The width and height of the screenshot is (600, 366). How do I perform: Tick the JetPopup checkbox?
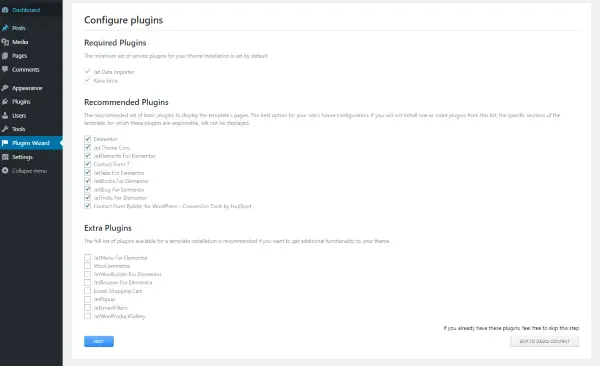88,299
